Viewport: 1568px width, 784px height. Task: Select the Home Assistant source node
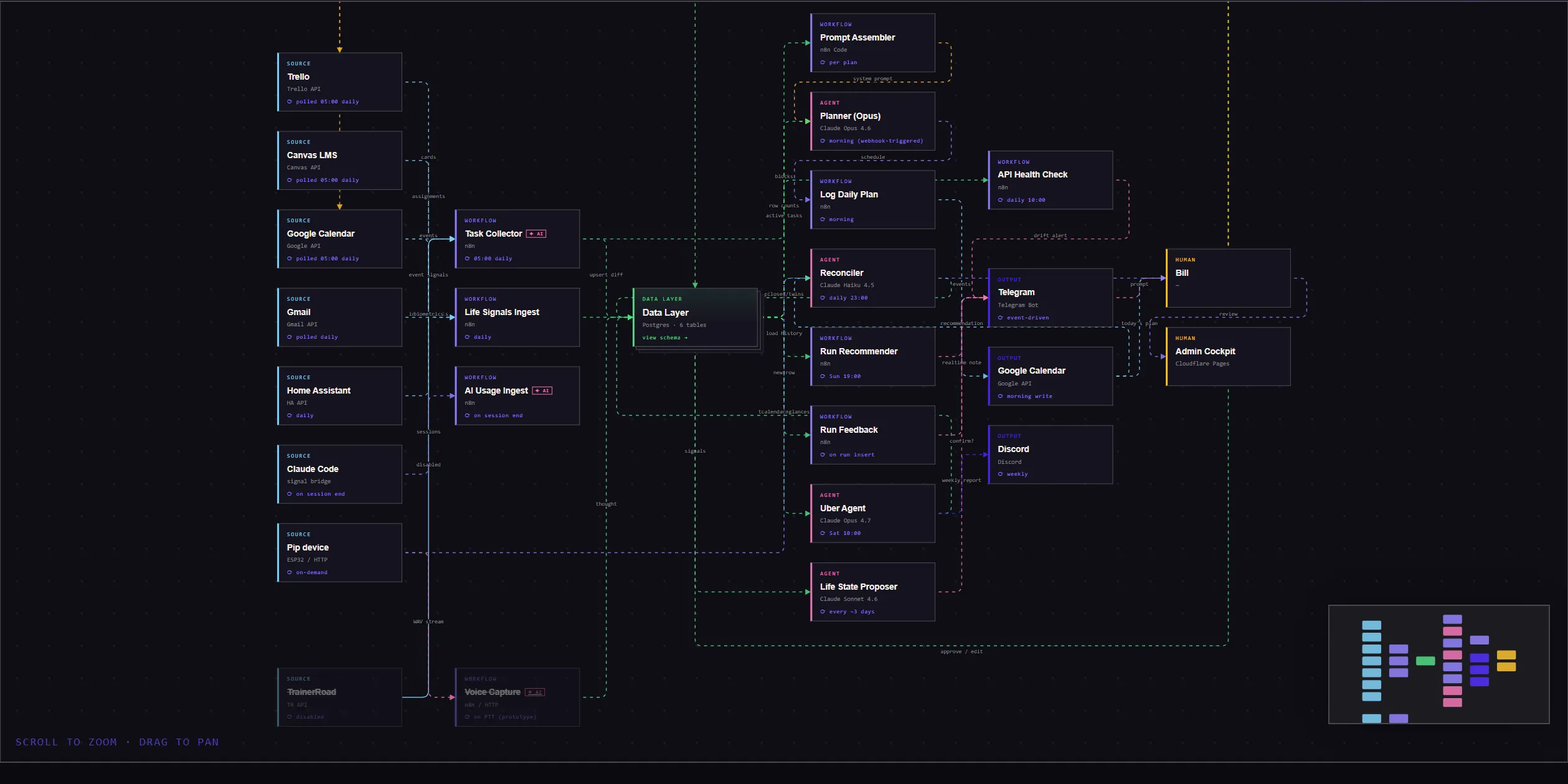coord(339,396)
